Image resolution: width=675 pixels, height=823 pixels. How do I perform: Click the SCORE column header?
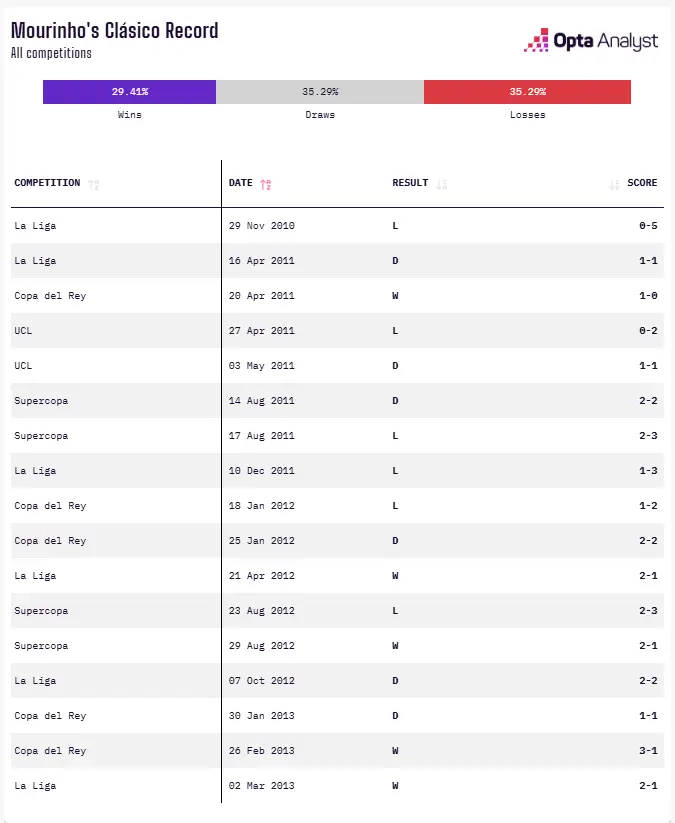(x=642, y=183)
